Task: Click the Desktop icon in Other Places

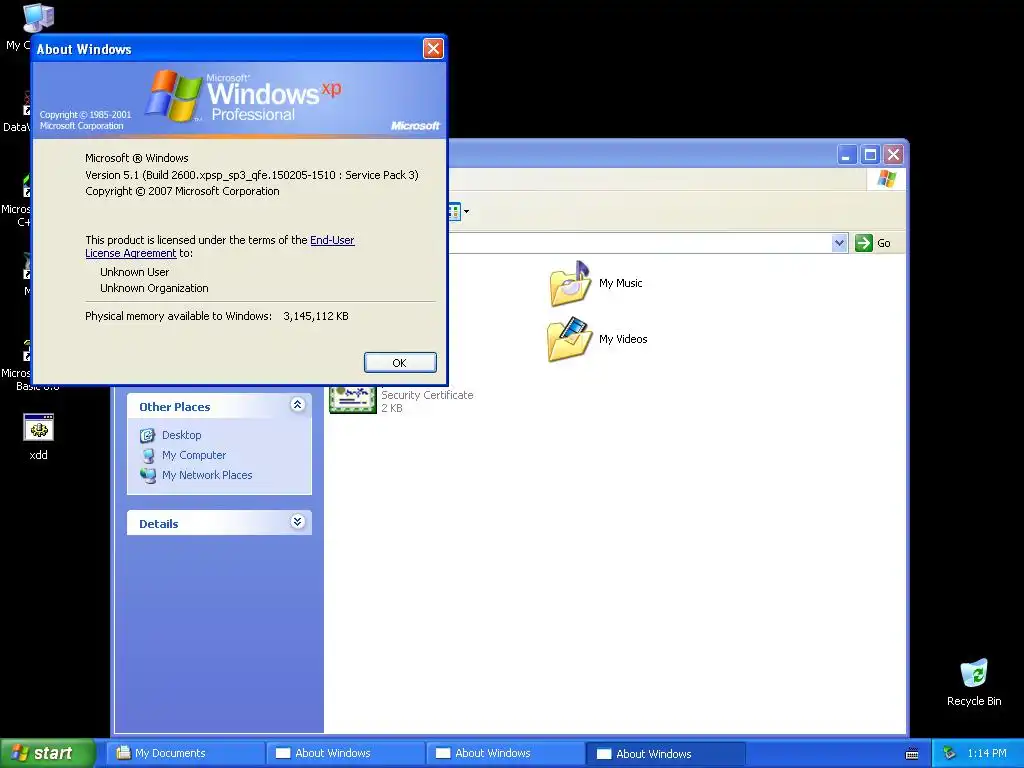Action: click(148, 435)
